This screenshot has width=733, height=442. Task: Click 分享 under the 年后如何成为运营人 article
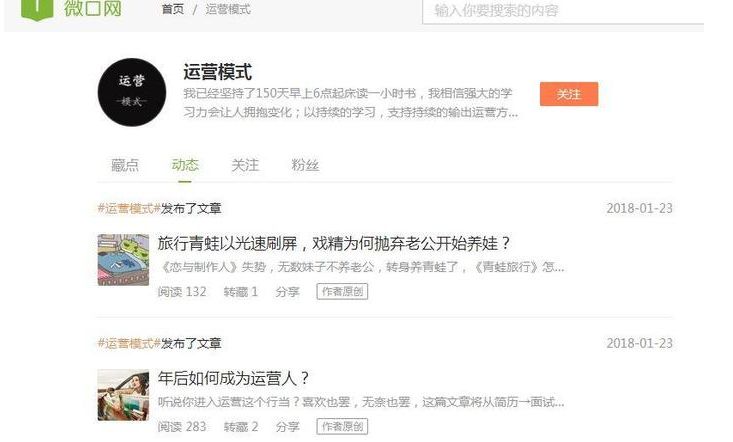click(x=287, y=427)
